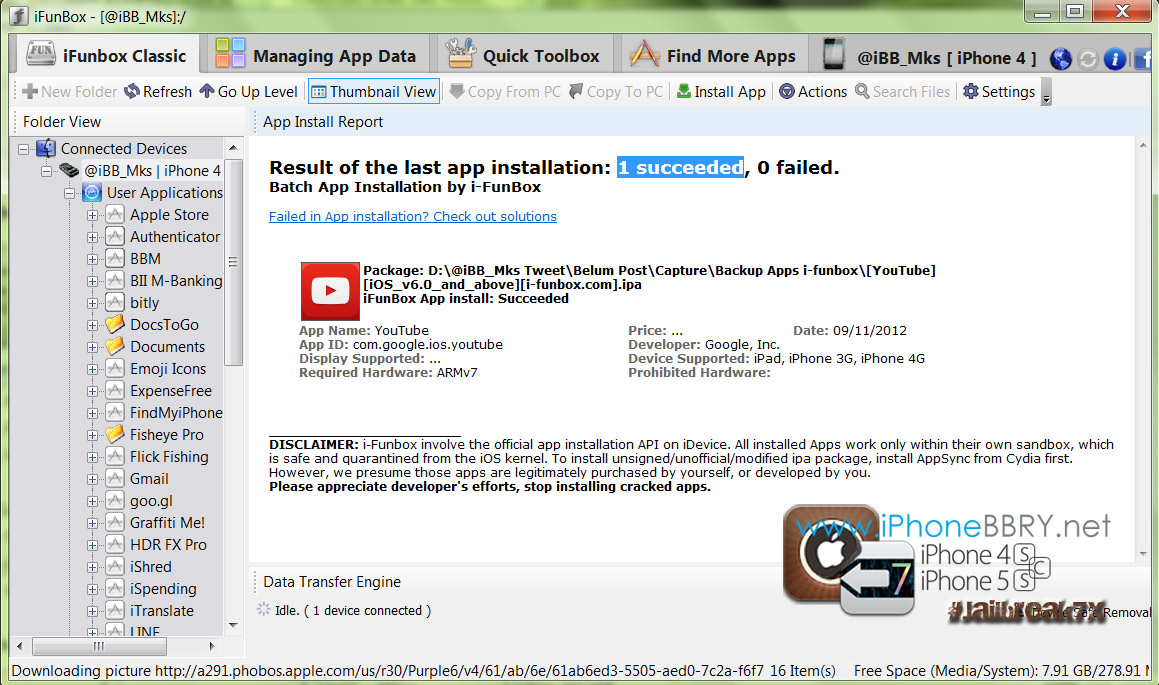The image size is (1159, 685).
Task: Select iShred in the tree
Action: click(151, 567)
